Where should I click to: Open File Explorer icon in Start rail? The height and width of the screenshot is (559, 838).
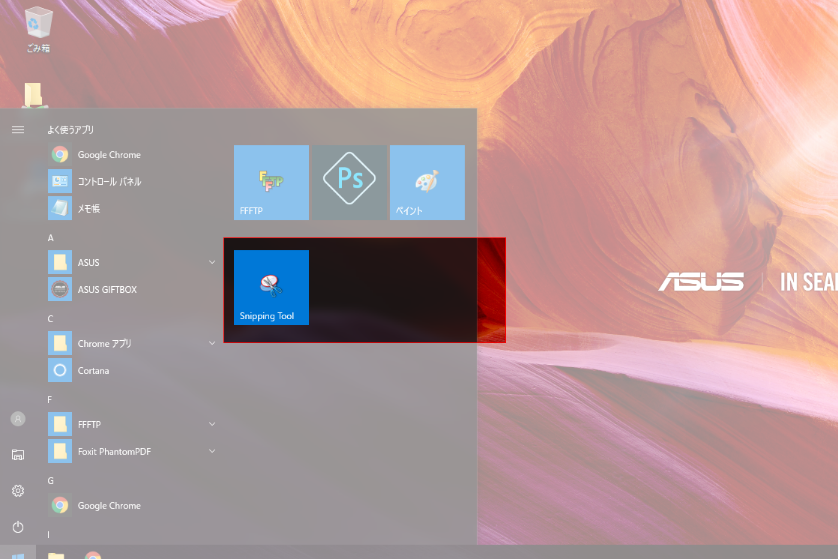(x=18, y=455)
